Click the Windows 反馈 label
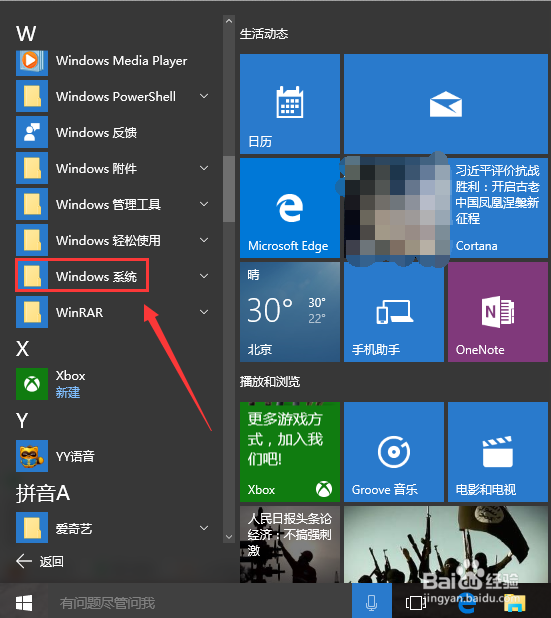Screen dimensions: 551x618 (x=97, y=132)
